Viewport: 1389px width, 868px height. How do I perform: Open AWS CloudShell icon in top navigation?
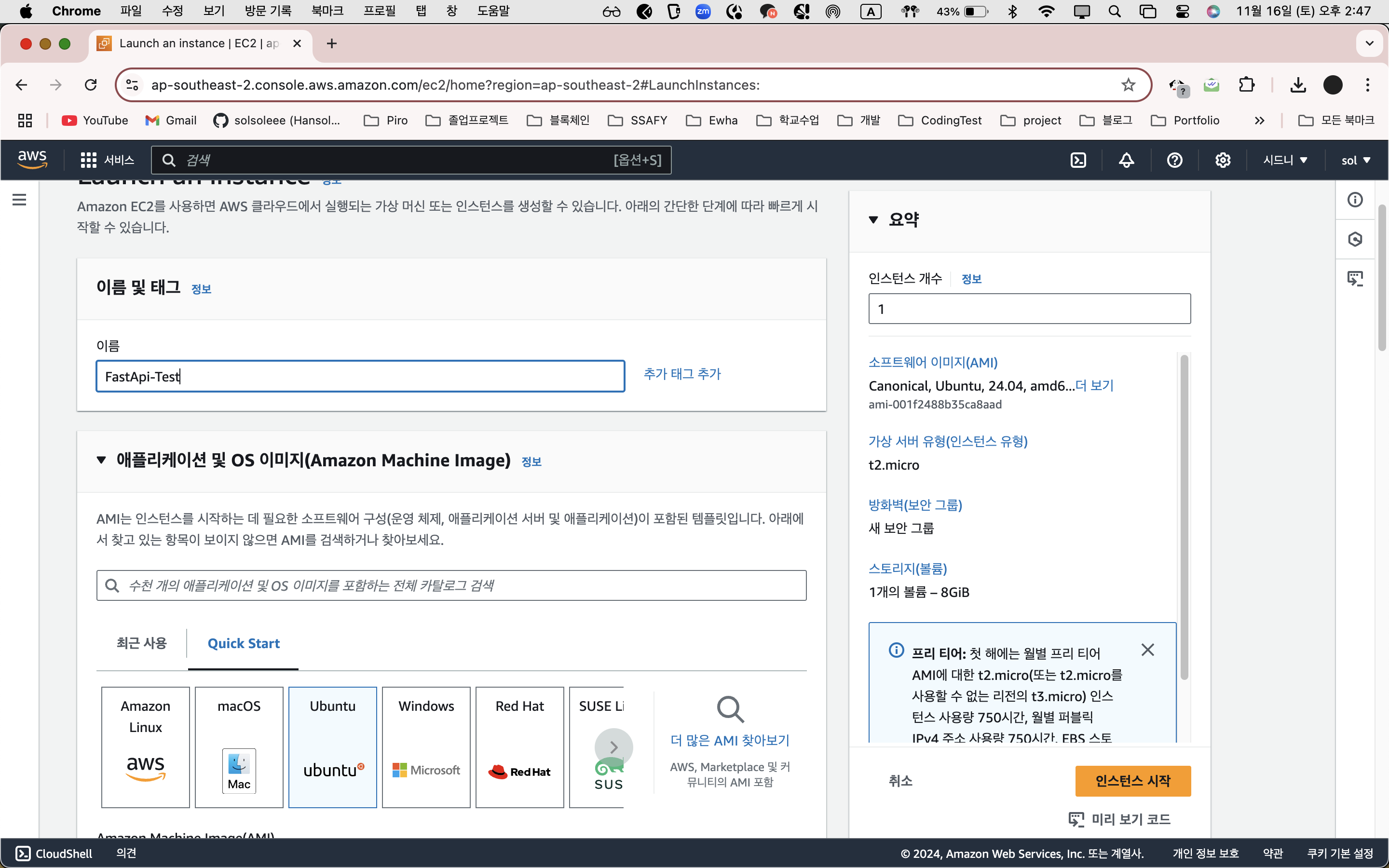[1078, 160]
